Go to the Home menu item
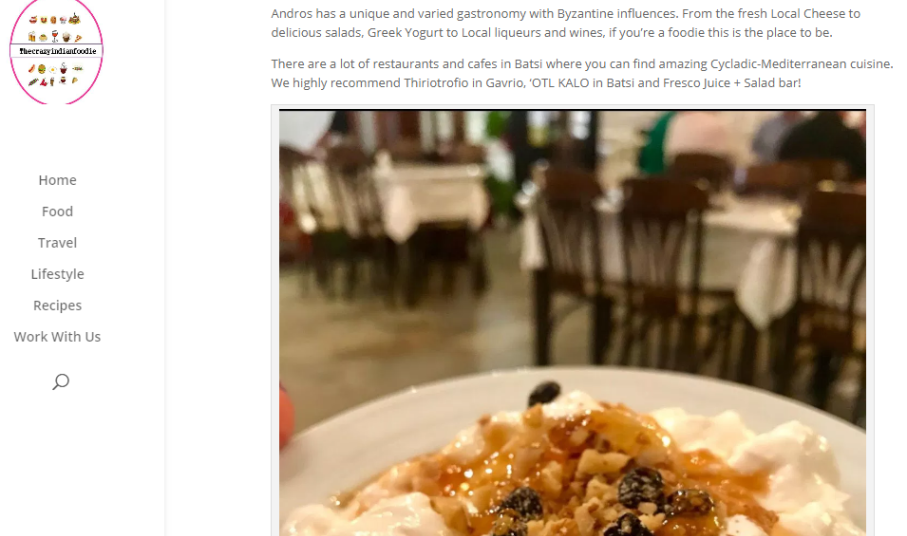907x536 pixels. (57, 180)
